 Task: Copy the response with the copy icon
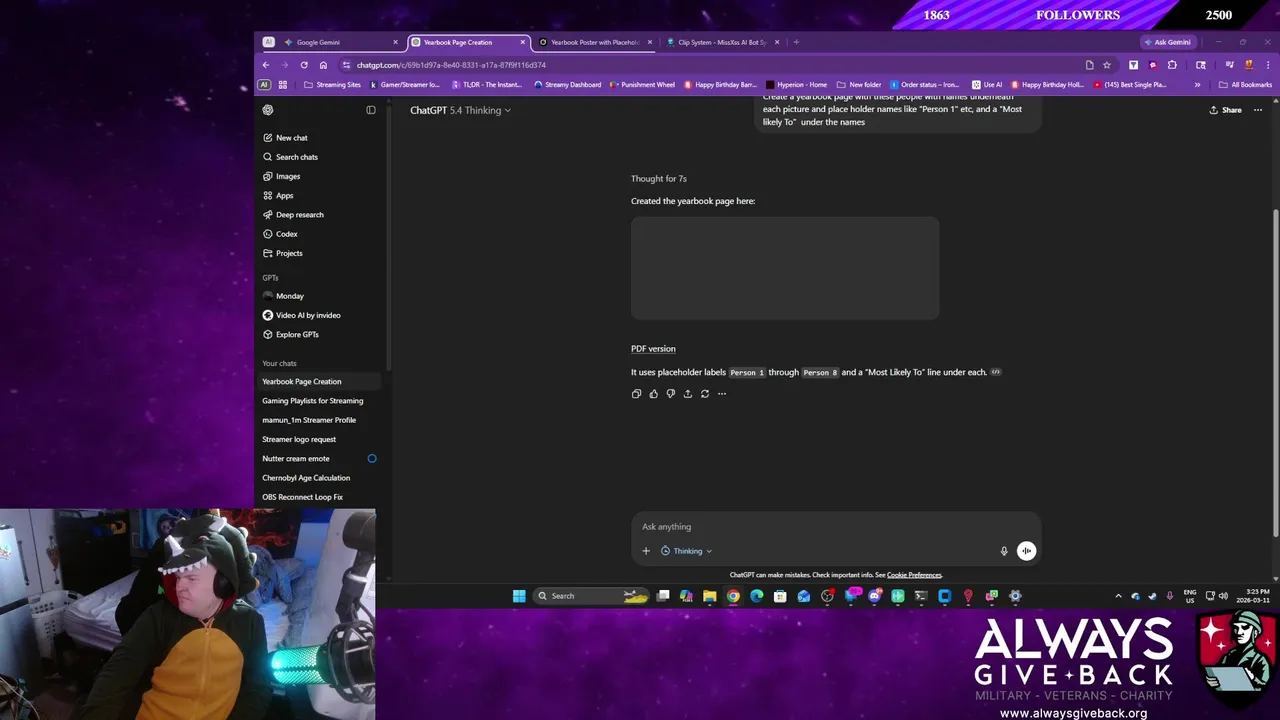pyautogui.click(x=636, y=394)
